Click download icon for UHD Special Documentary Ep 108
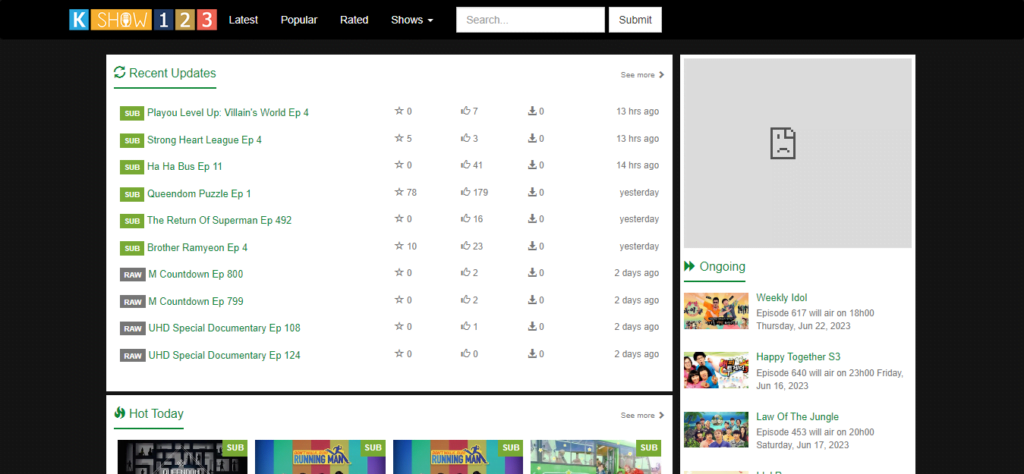Viewport: 1024px width, 474px height. click(532, 326)
